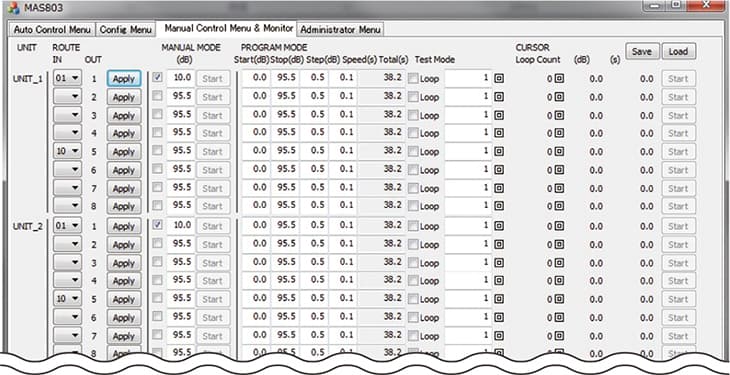This screenshot has width=730, height=375.
Task: Click the Cursor Loop Count icon for UNIT_1 output 8
Action: coord(559,206)
